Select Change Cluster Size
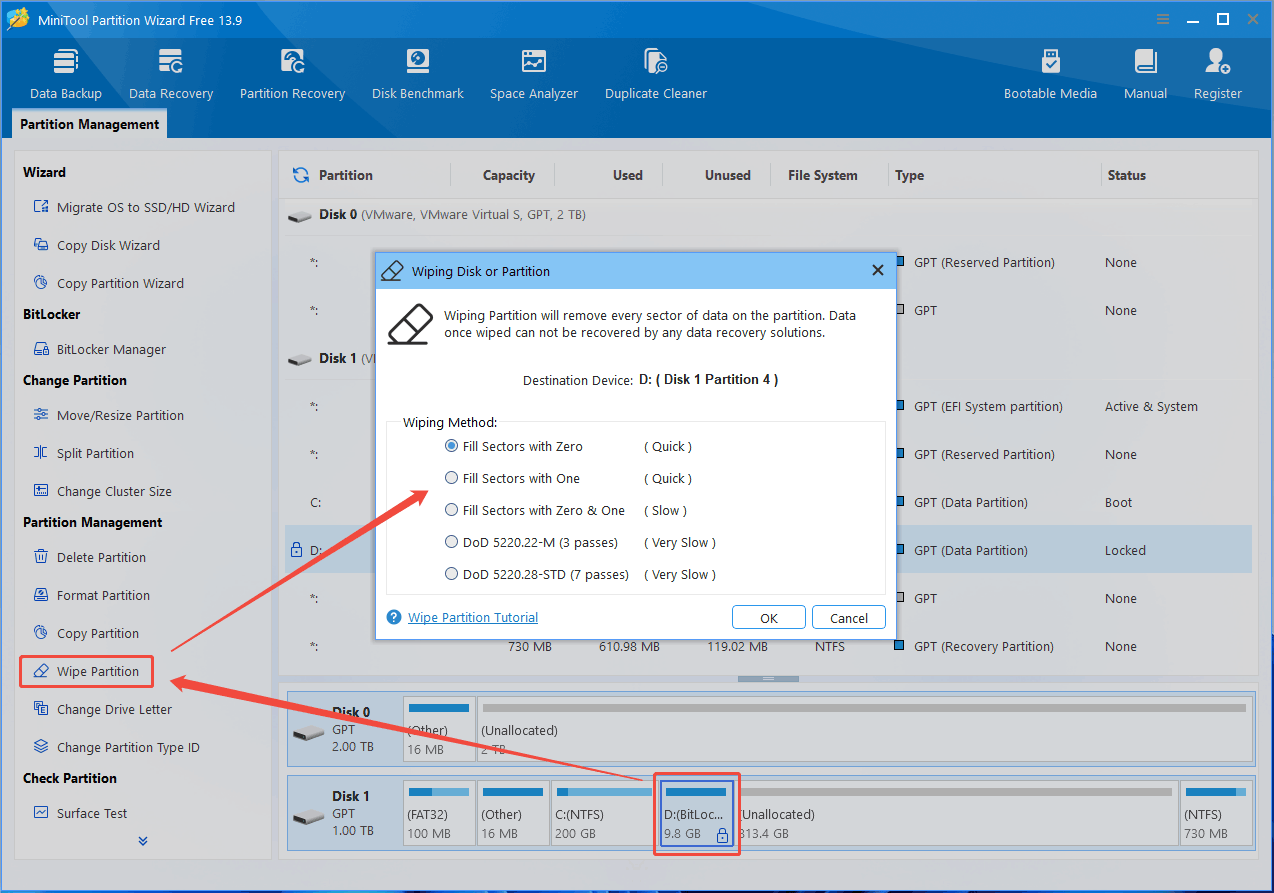The height and width of the screenshot is (893, 1274). (x=102, y=491)
